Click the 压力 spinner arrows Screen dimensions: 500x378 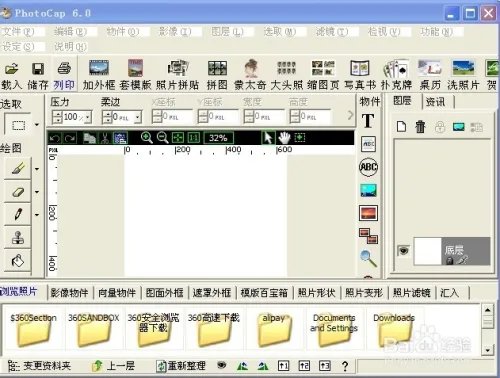tap(57, 117)
